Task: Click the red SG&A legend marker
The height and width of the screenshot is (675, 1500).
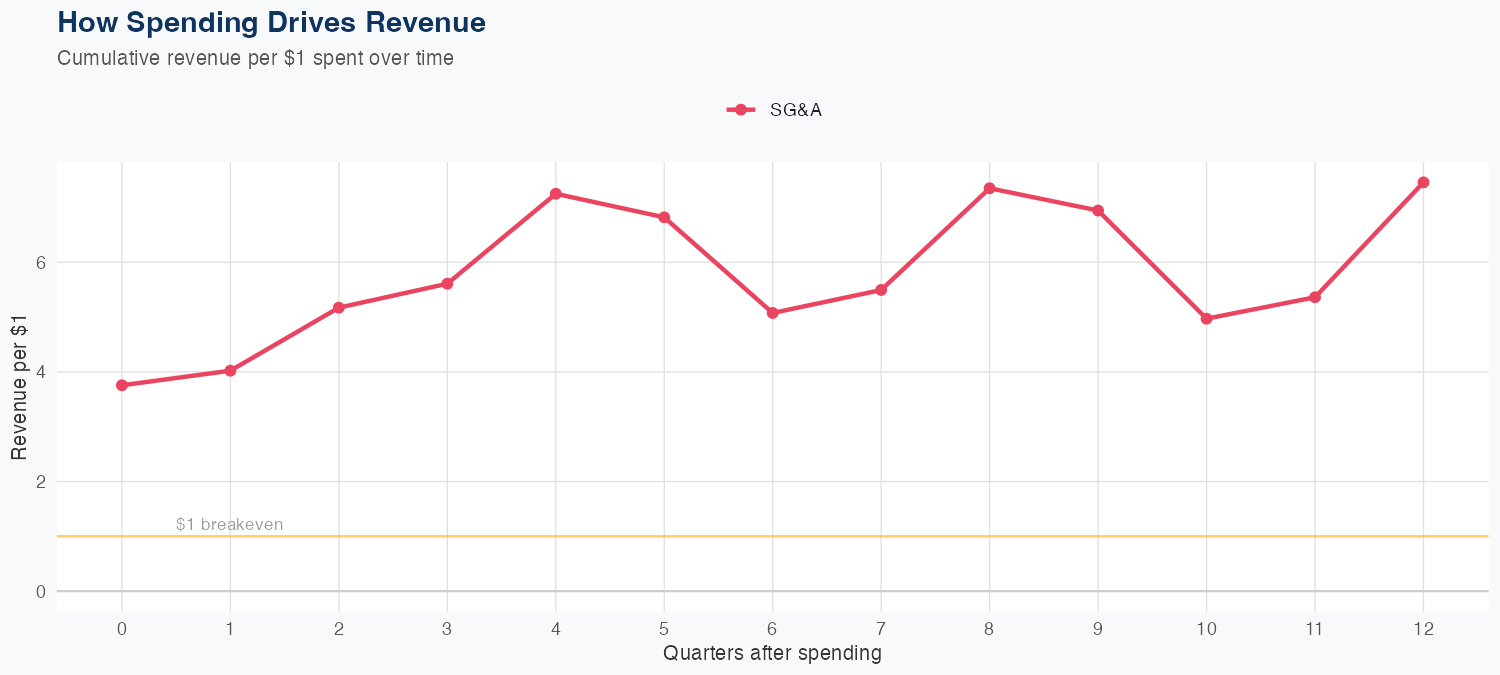Action: [740, 110]
